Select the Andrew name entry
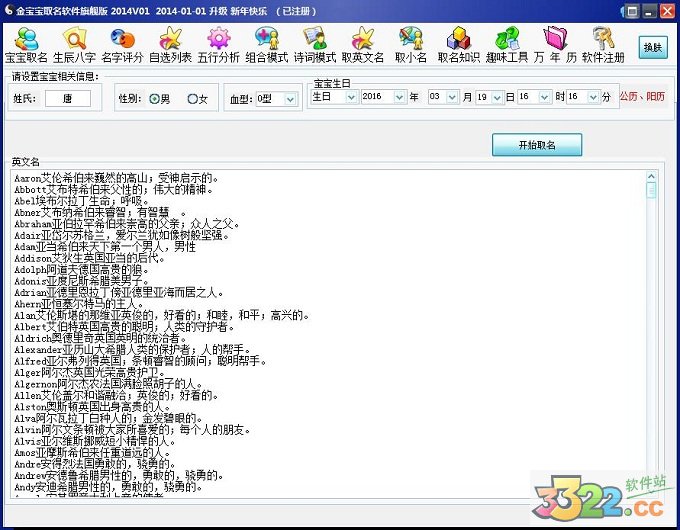The width and height of the screenshot is (680, 530). 119,476
